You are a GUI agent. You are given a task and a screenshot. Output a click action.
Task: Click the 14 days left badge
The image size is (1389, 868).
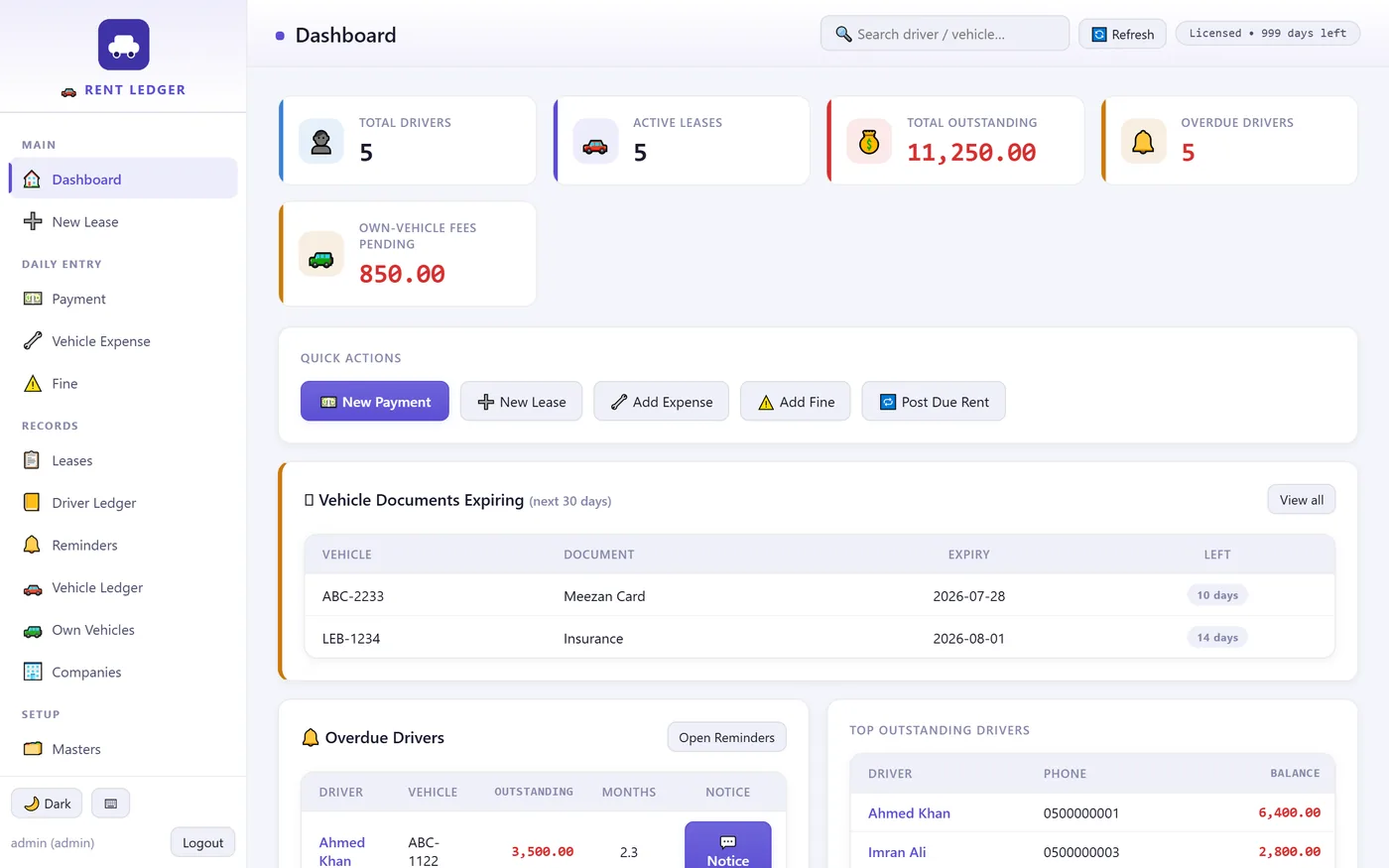(x=1217, y=638)
